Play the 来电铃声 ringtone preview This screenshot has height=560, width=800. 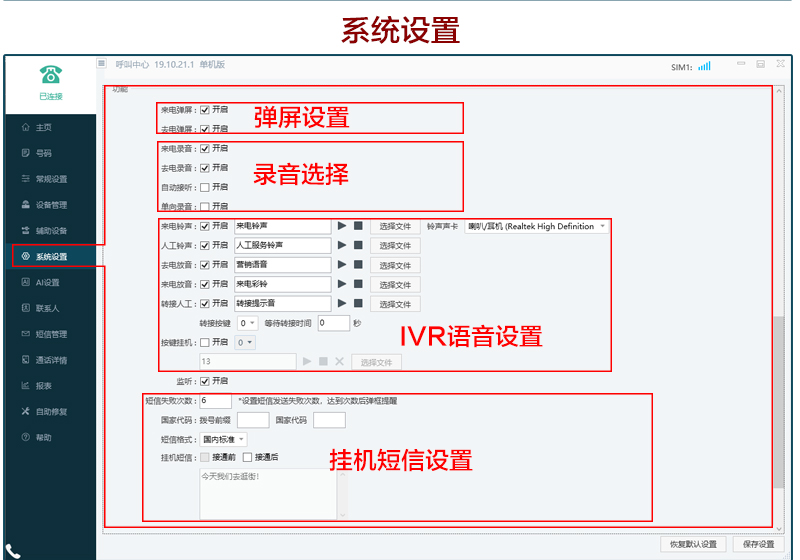point(342,226)
